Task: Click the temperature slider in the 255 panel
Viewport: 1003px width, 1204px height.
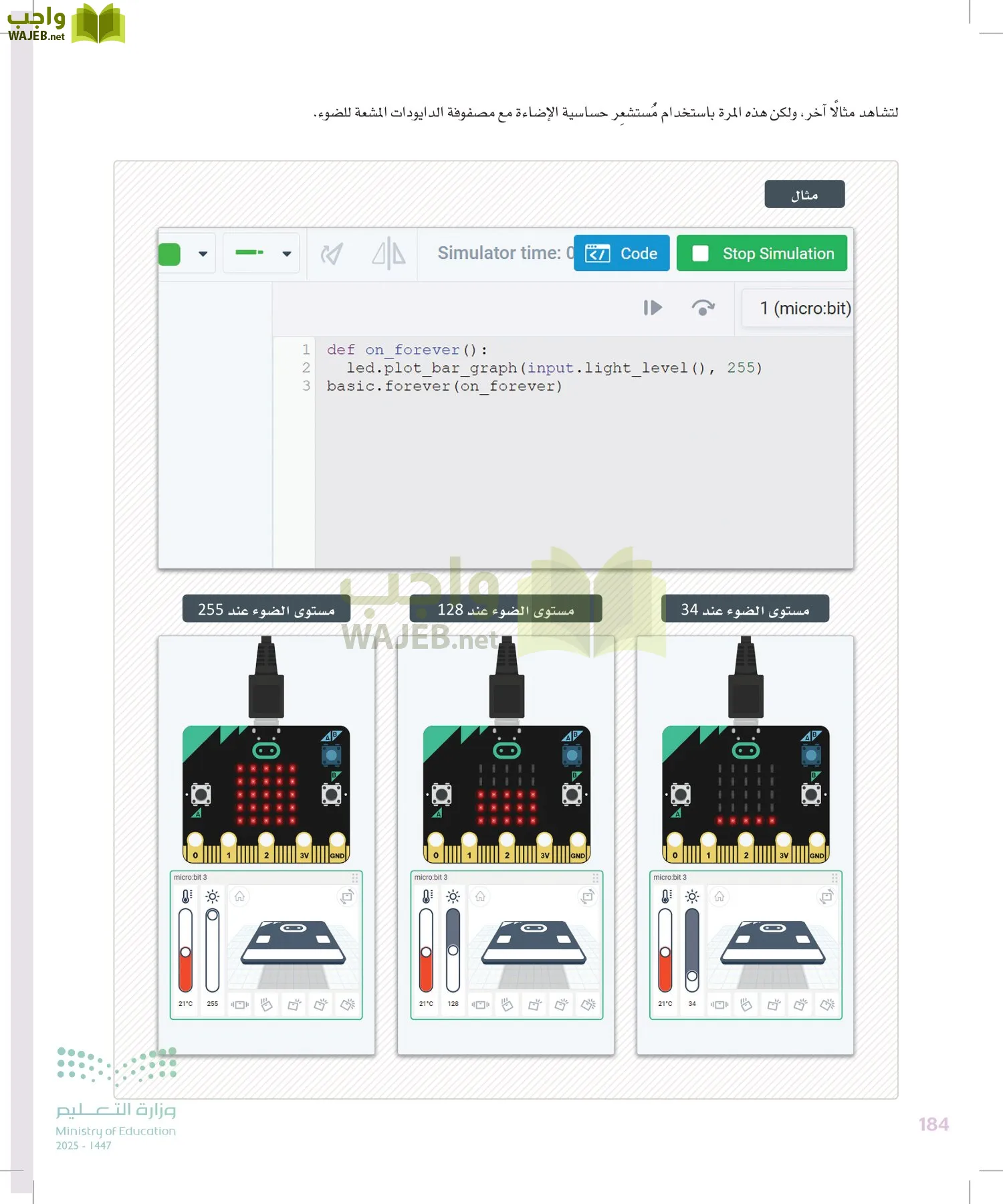Action: [x=185, y=950]
